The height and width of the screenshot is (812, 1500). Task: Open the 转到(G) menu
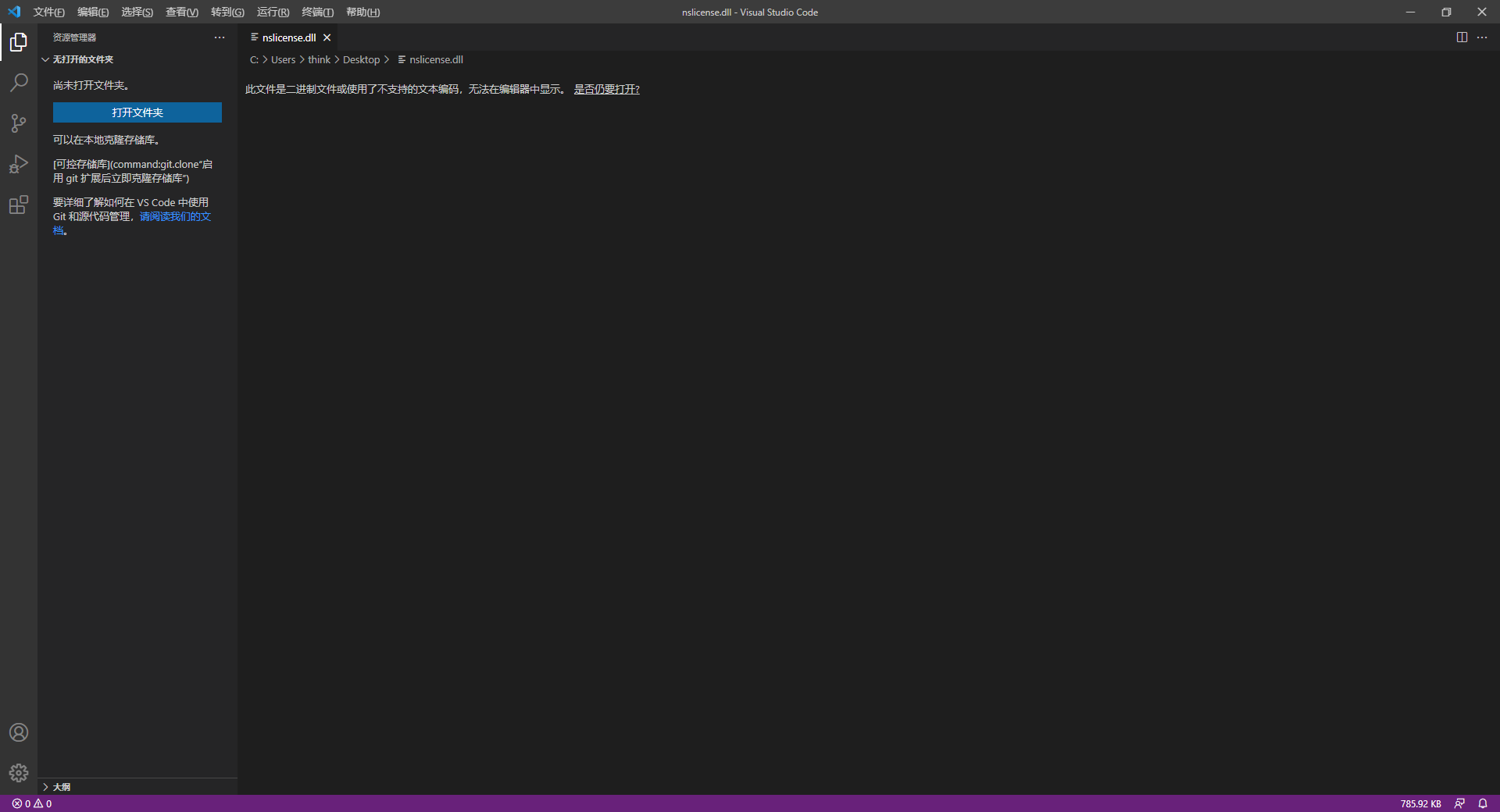[227, 12]
